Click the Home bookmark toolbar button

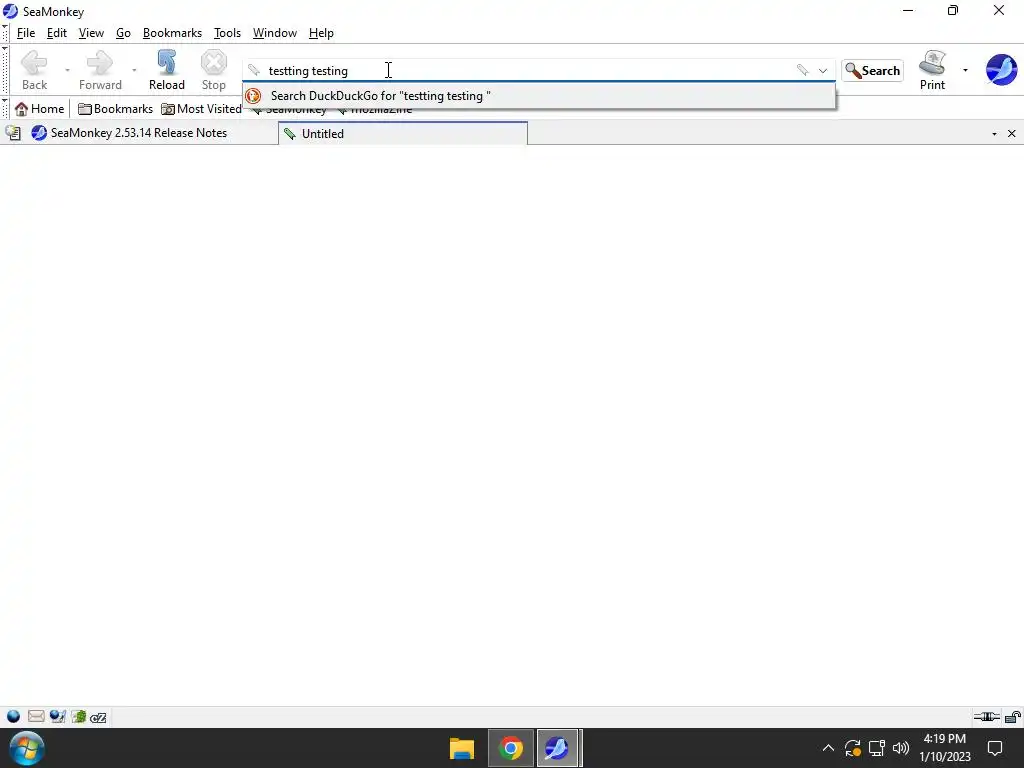40,109
